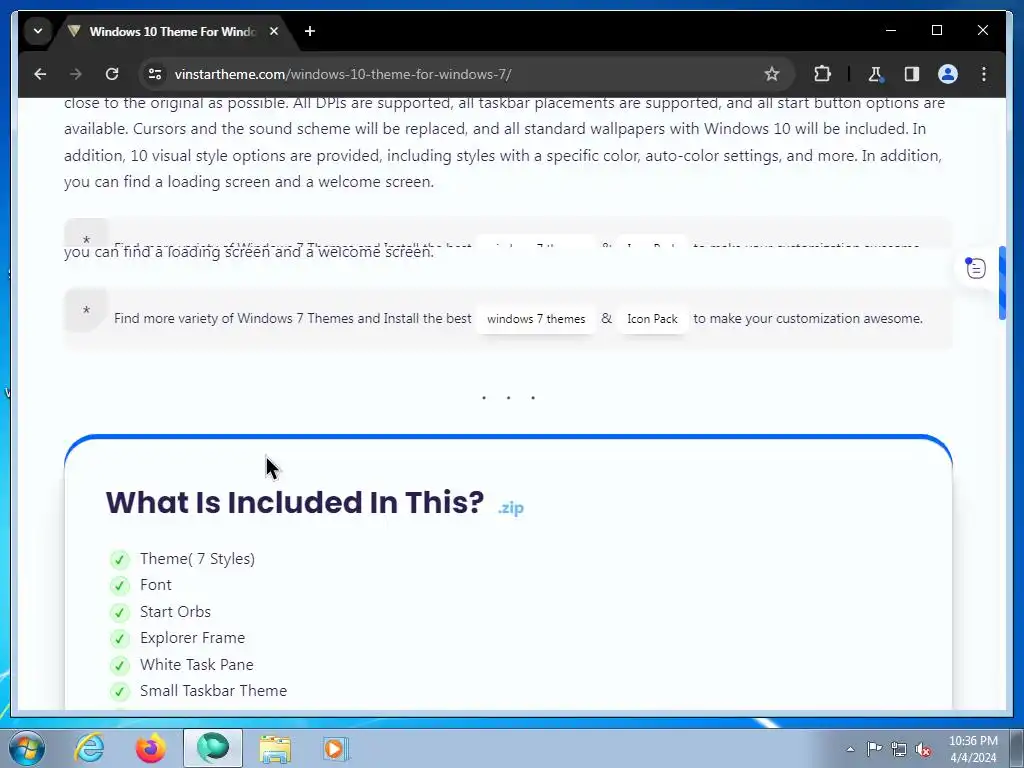Open the Extensions puzzle icon
The width and height of the screenshot is (1024, 768).
coord(822,74)
